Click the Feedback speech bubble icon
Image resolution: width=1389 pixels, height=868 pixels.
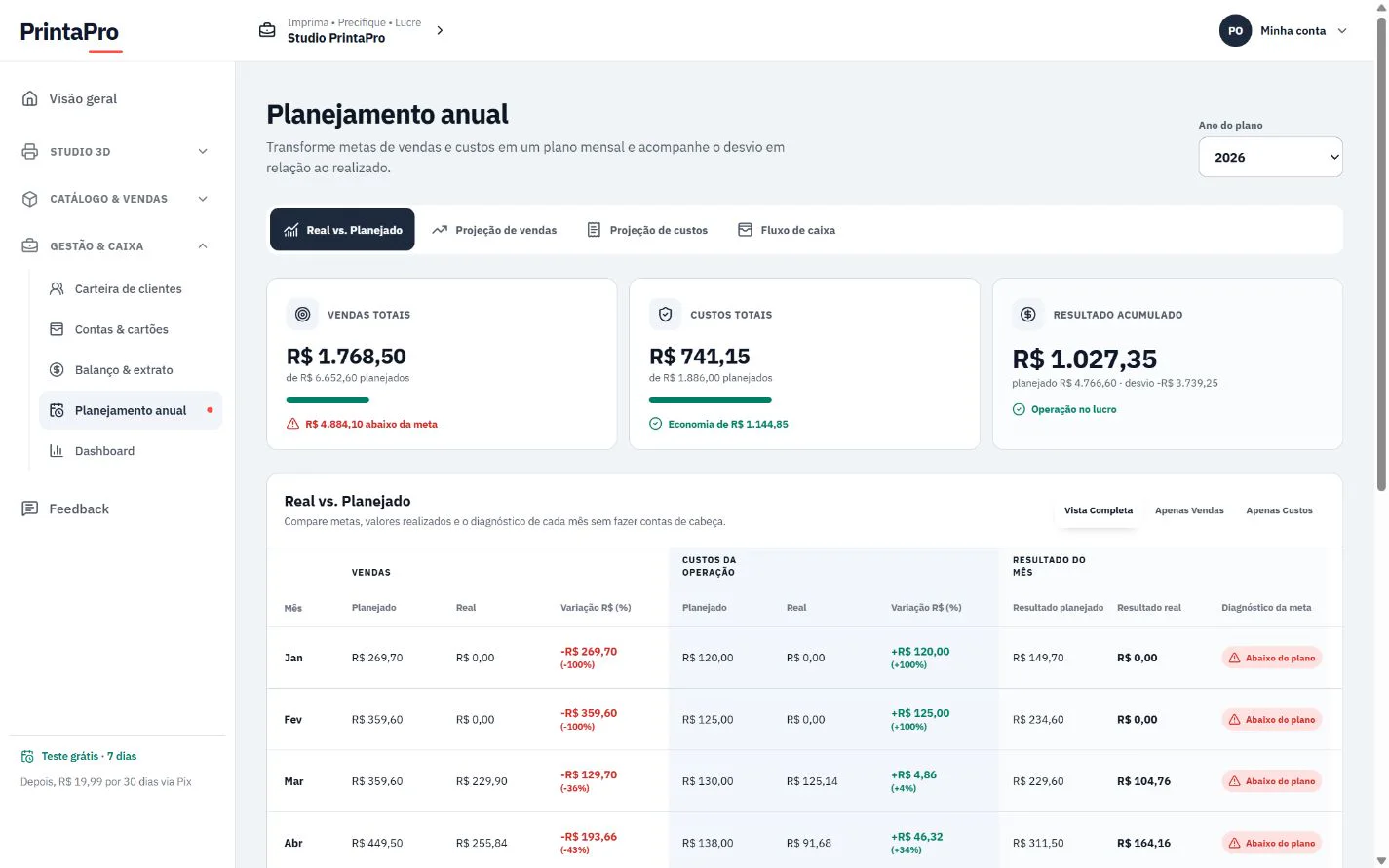30,509
